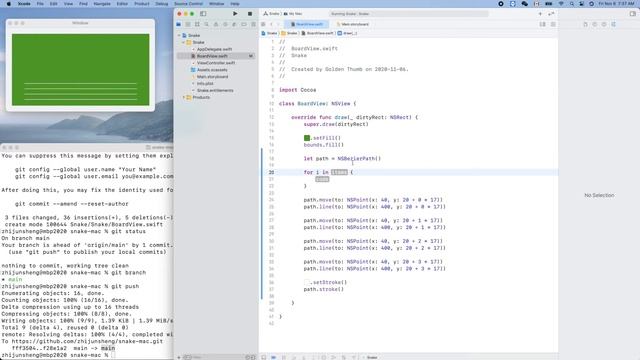Toggle the inspector panel on the right
The width and height of the screenshot is (640, 360).
(x=632, y=14)
